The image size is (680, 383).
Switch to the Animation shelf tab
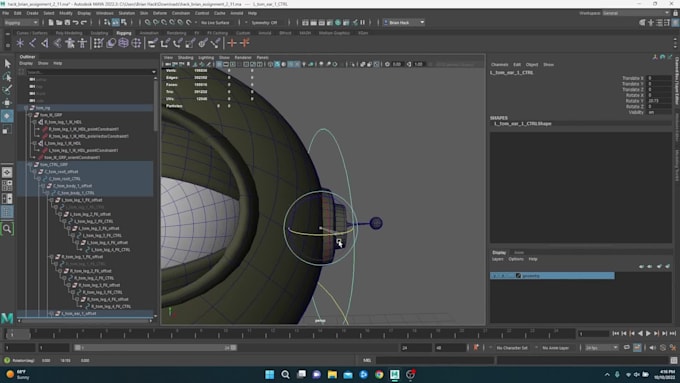(149, 33)
